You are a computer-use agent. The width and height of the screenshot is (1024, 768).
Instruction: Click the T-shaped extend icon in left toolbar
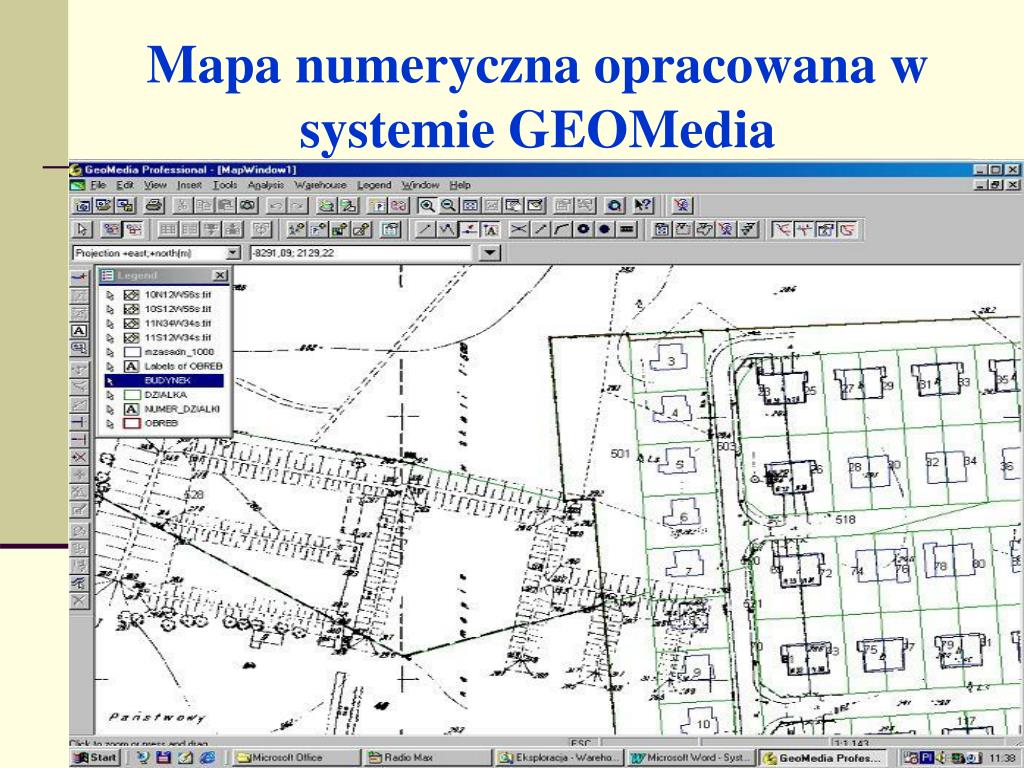[79, 422]
